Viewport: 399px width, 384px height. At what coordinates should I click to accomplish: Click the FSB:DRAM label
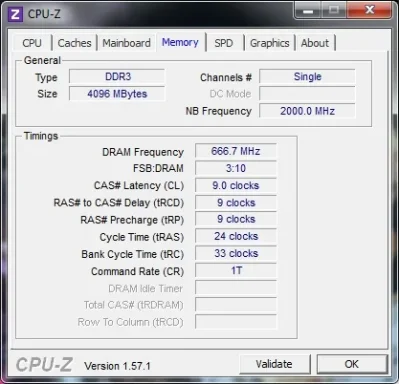(x=158, y=168)
